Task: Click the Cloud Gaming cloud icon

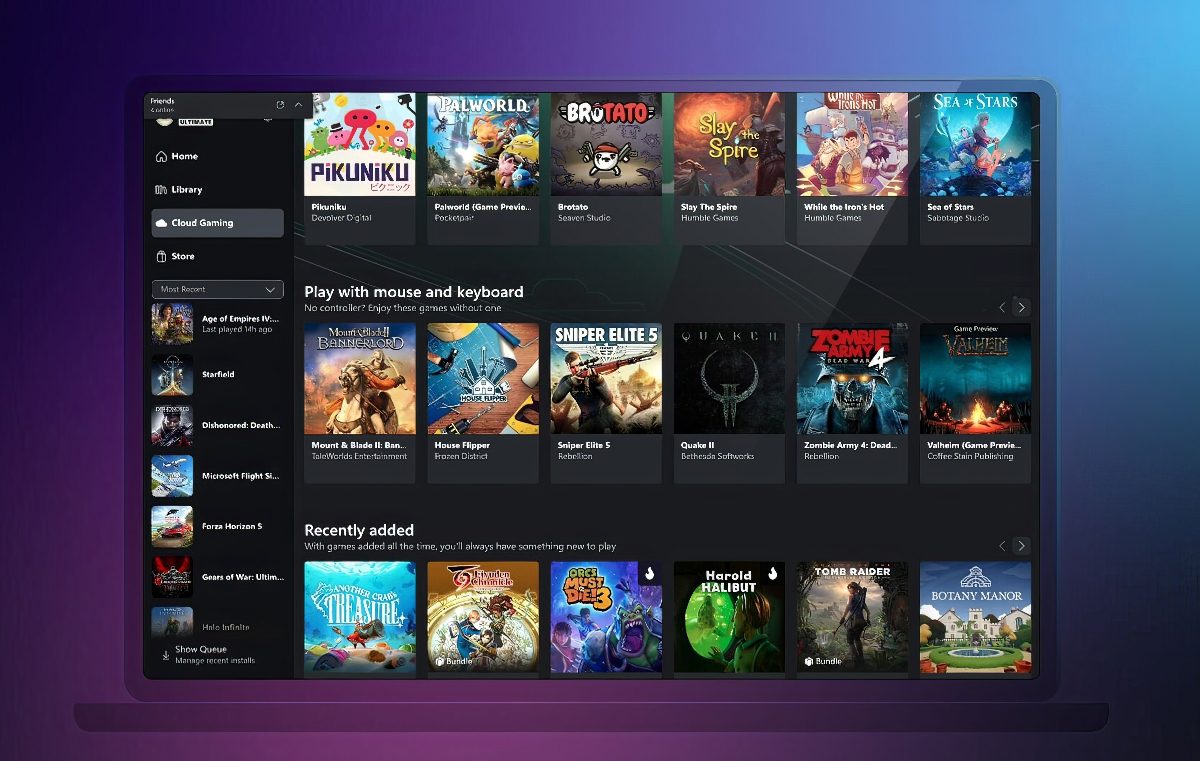Action: coord(162,223)
